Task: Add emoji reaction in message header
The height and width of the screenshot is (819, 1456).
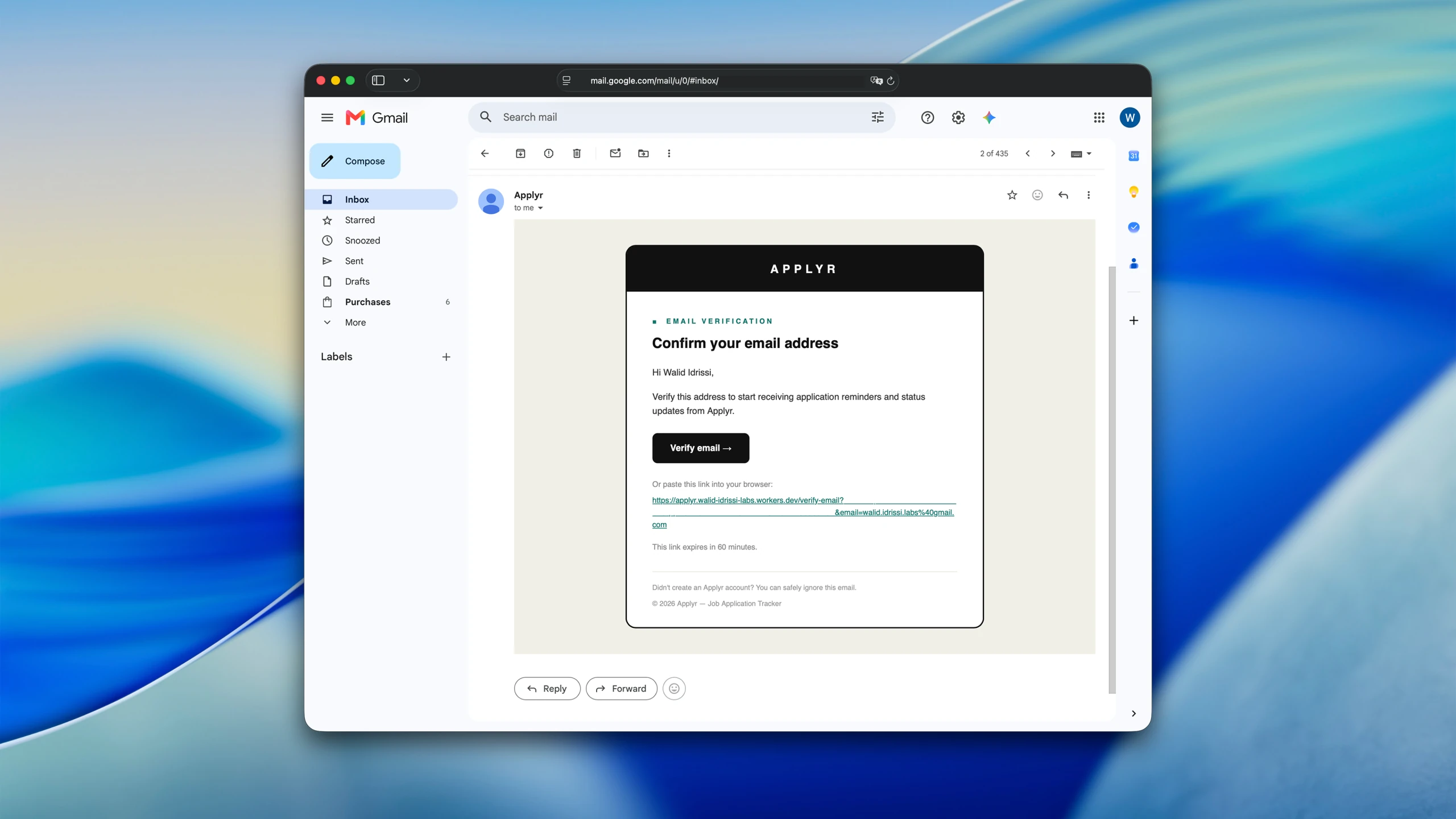Action: (x=1037, y=195)
